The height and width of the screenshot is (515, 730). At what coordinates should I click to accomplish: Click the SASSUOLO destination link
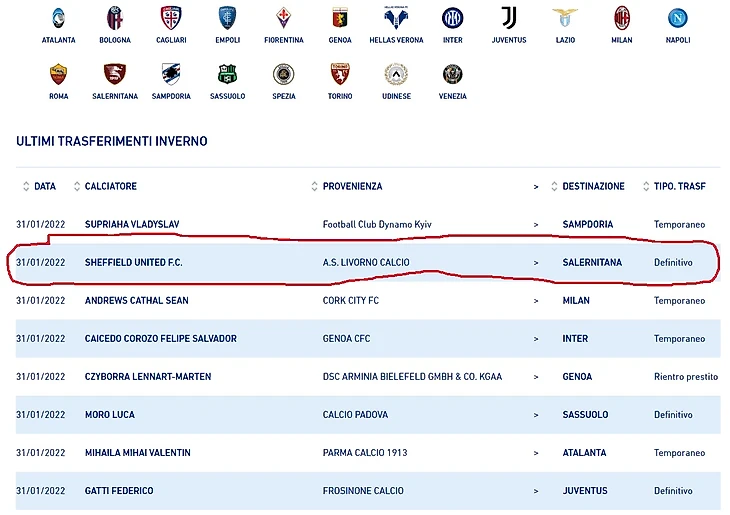[x=585, y=415]
